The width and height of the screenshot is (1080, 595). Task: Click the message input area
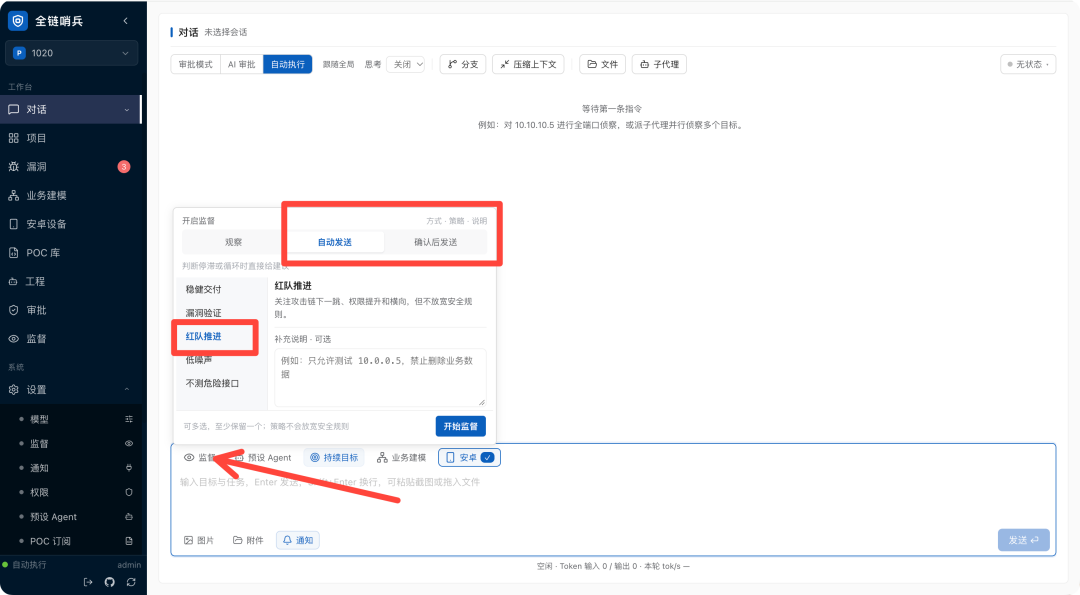(x=613, y=497)
